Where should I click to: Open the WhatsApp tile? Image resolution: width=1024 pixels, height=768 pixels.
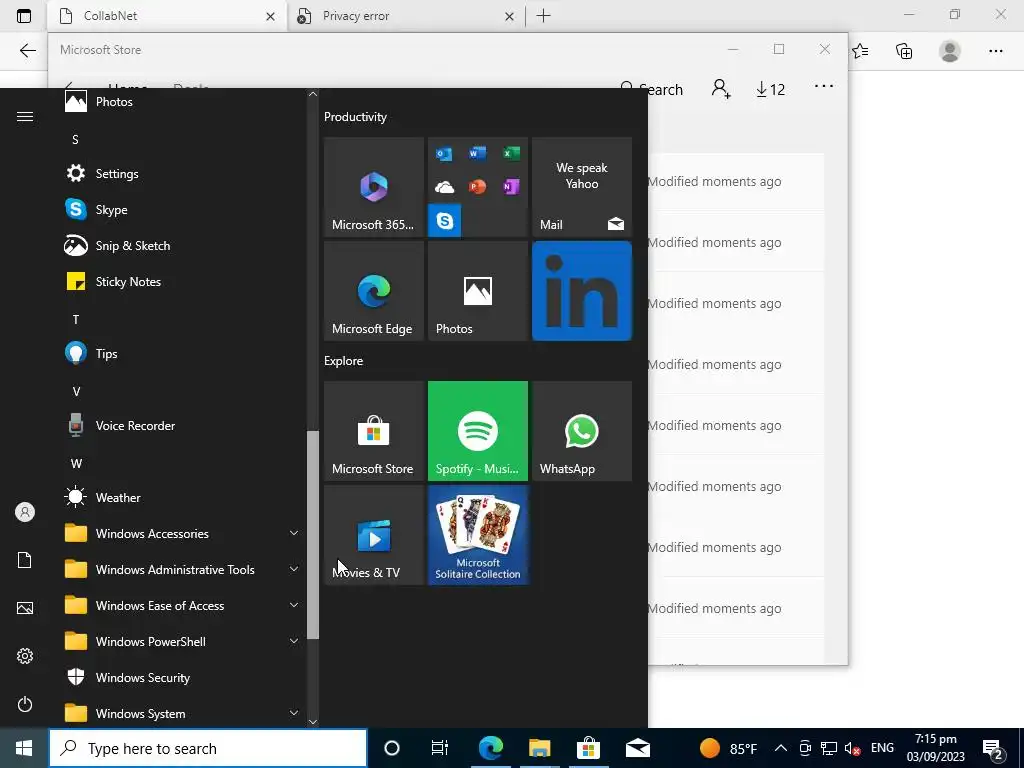coord(582,431)
